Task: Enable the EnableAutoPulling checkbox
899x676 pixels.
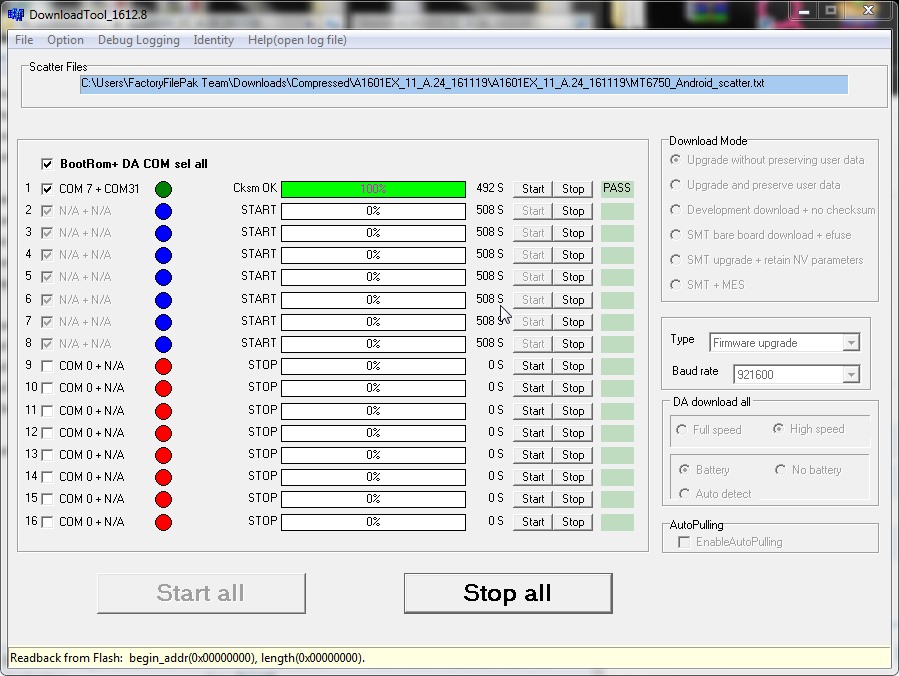Action: [x=684, y=542]
